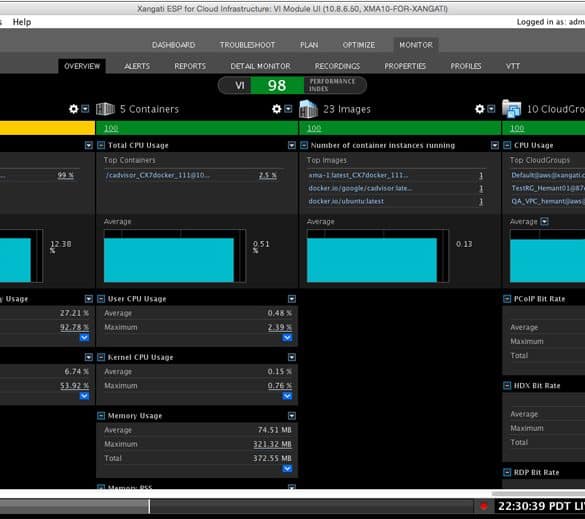The height and width of the screenshot is (519, 585).
Task: Open container instances running options dropdown
Action: 495,145
